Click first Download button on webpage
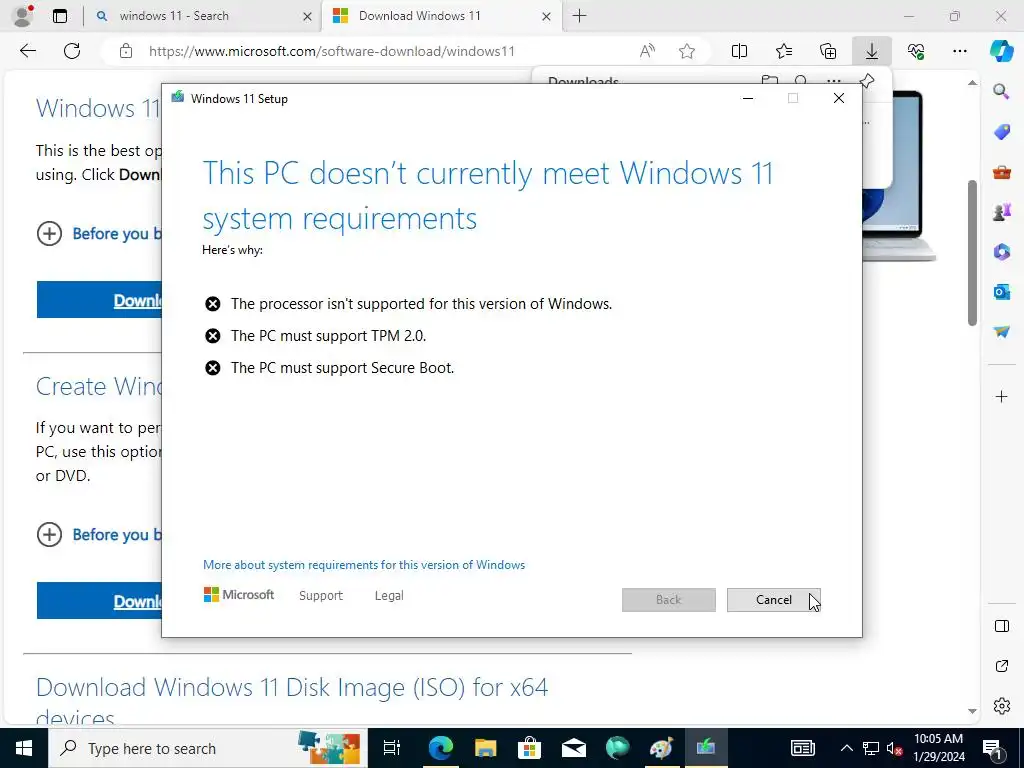Viewport: 1024px width, 768px height. [x=99, y=300]
